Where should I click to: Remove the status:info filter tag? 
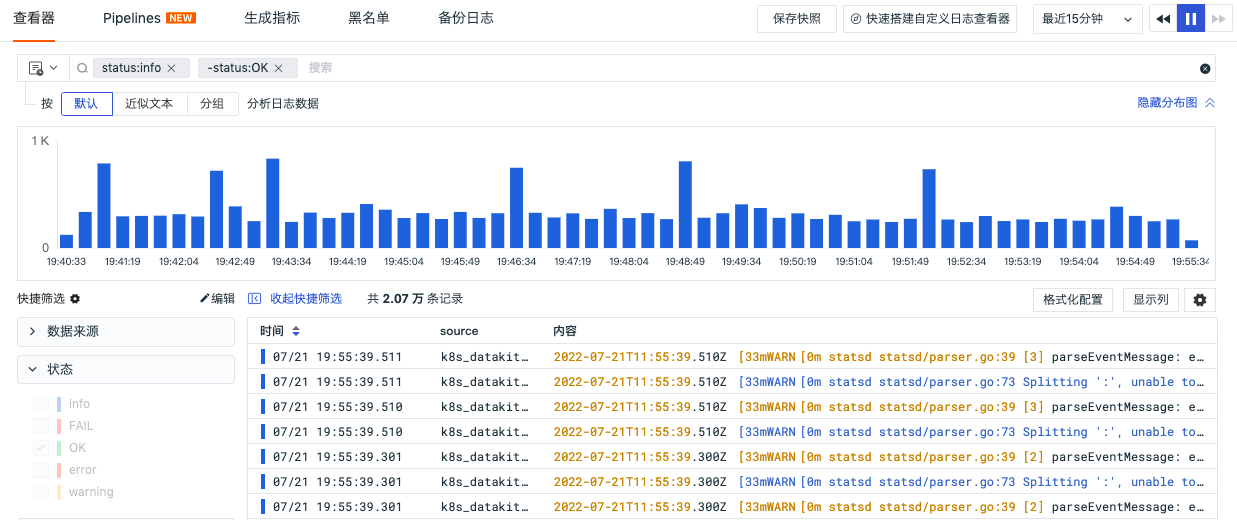point(171,68)
